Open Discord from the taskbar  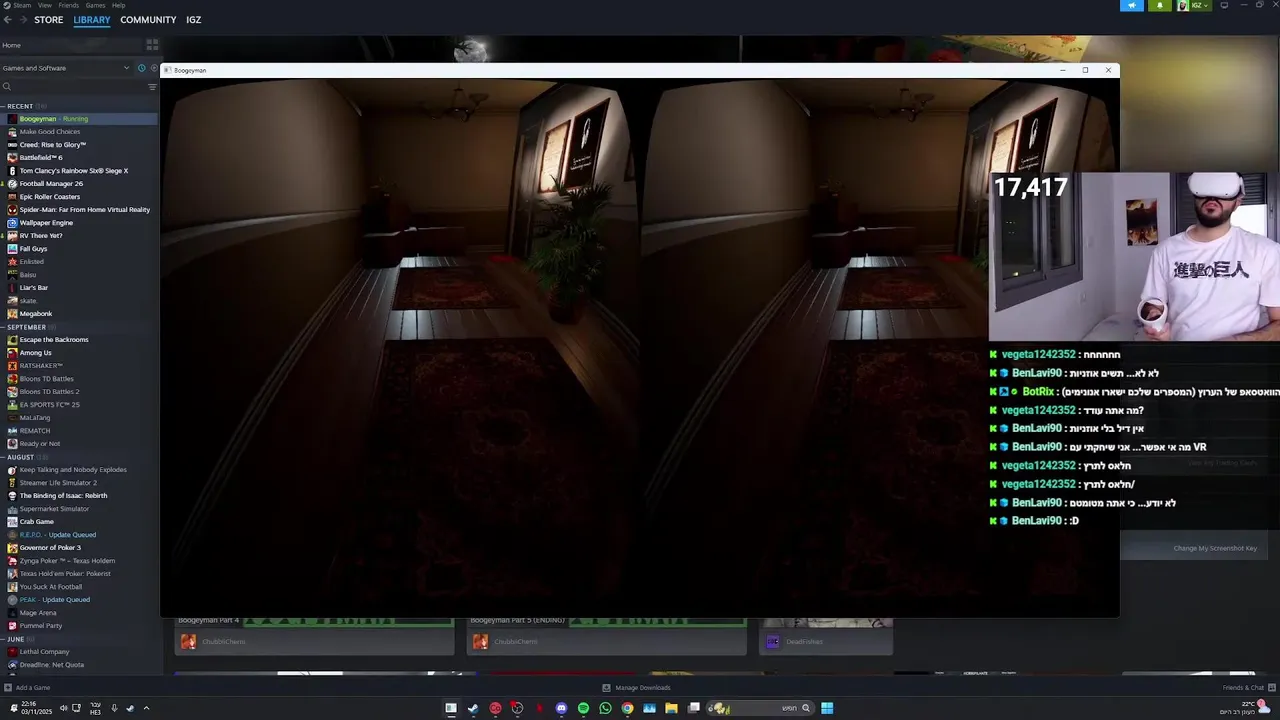click(561, 708)
